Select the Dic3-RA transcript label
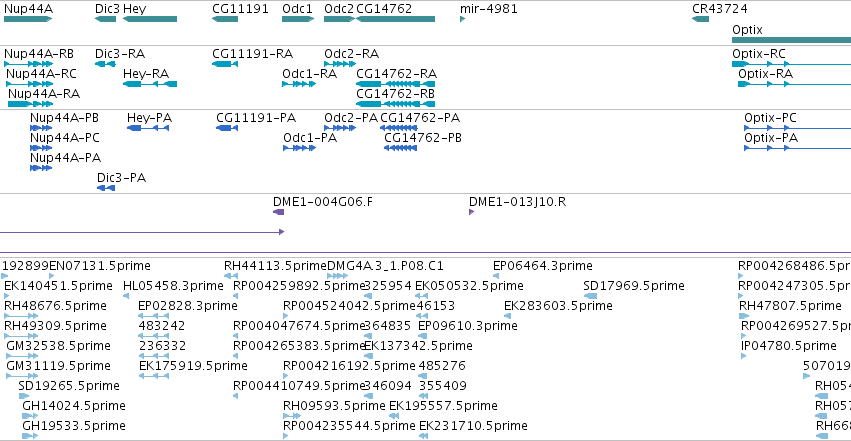The width and height of the screenshot is (851, 441). click(120, 54)
